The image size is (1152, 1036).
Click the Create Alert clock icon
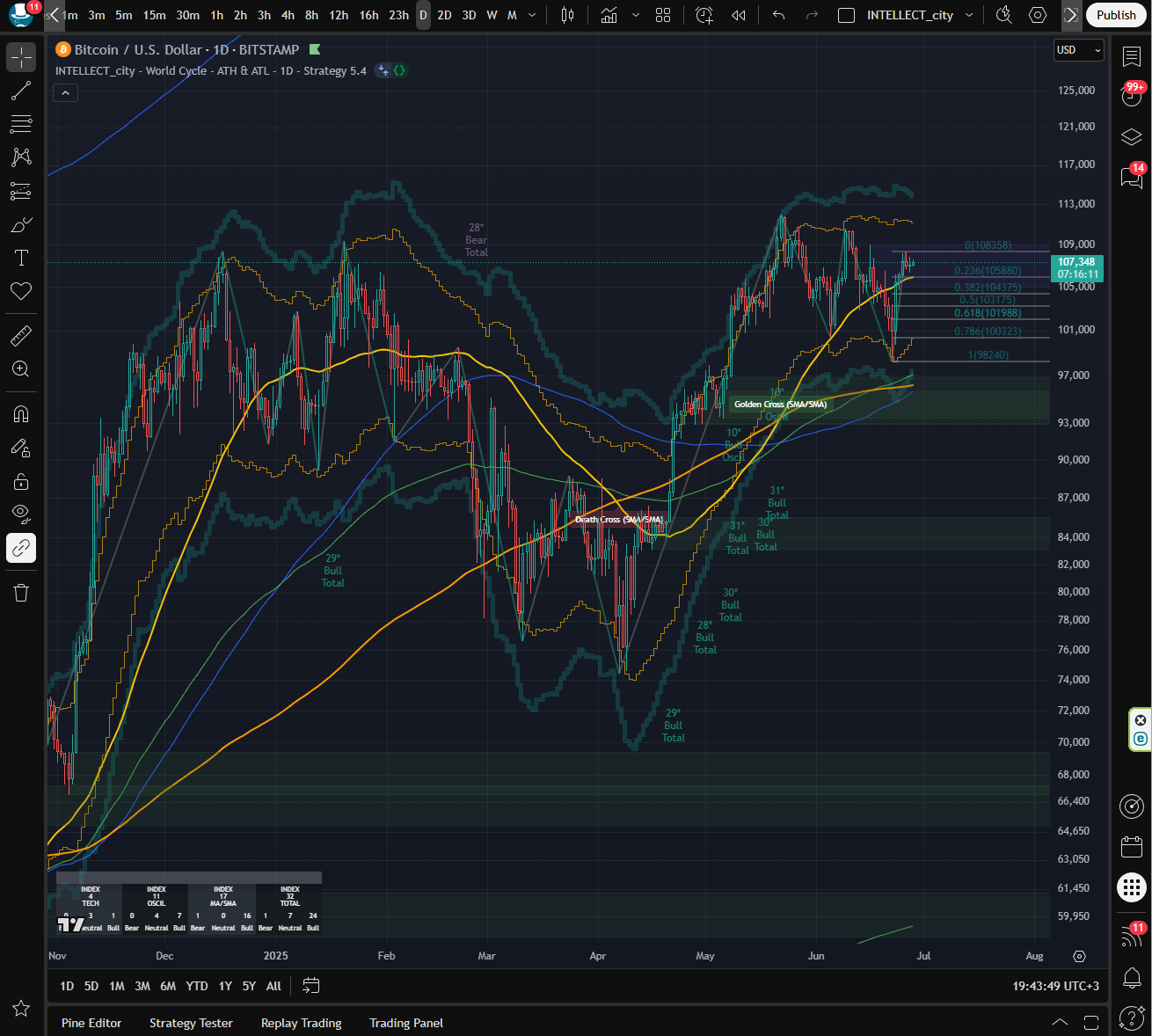(x=704, y=15)
